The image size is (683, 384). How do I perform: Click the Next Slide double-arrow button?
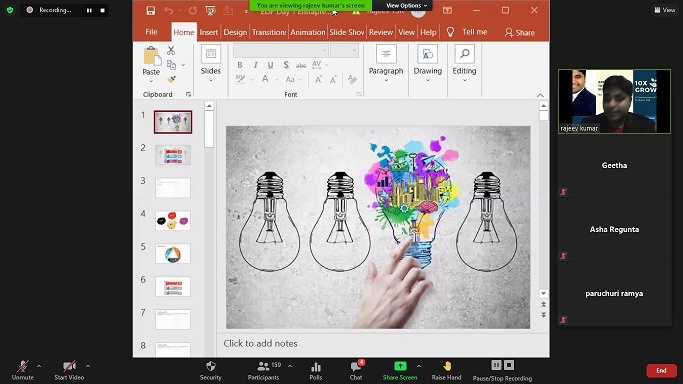[x=543, y=315]
